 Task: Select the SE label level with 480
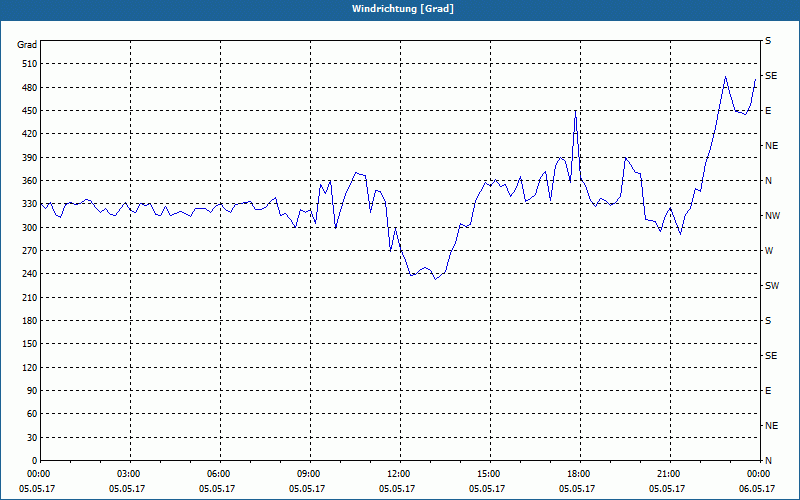[x=771, y=76]
